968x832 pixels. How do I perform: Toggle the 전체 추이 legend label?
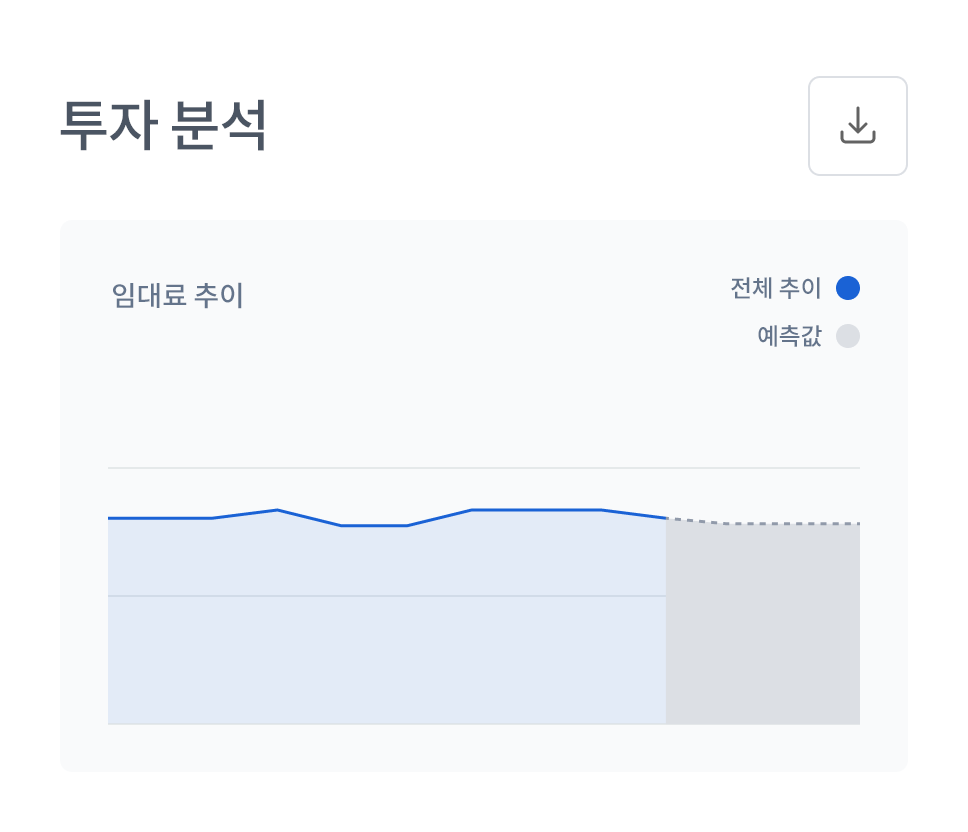click(x=775, y=288)
